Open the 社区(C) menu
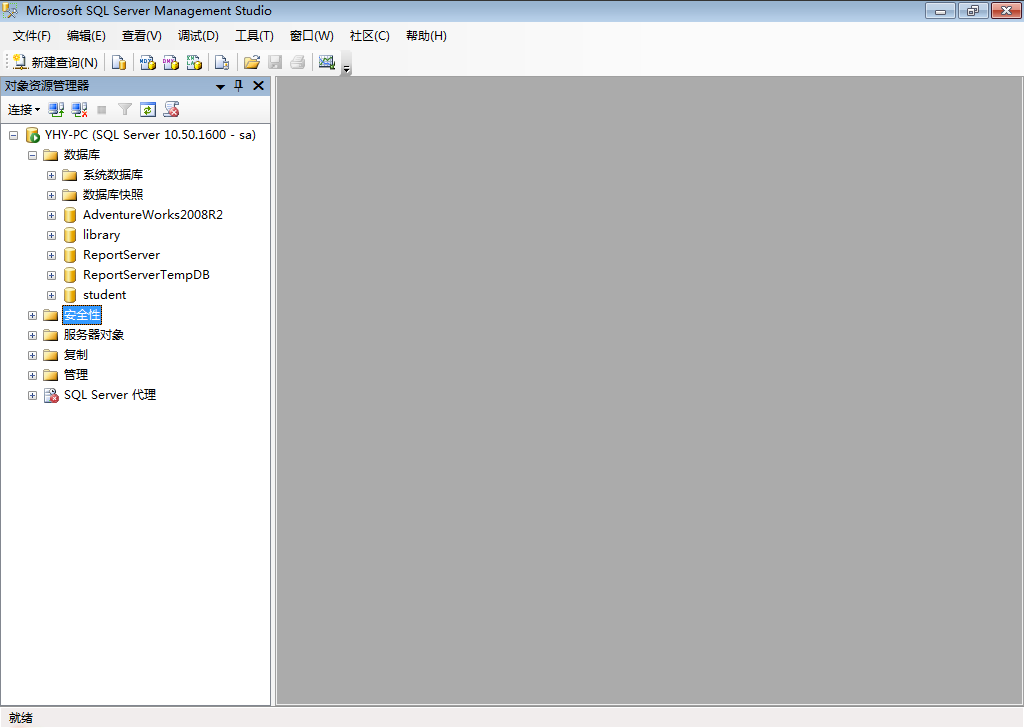 pyautogui.click(x=370, y=36)
